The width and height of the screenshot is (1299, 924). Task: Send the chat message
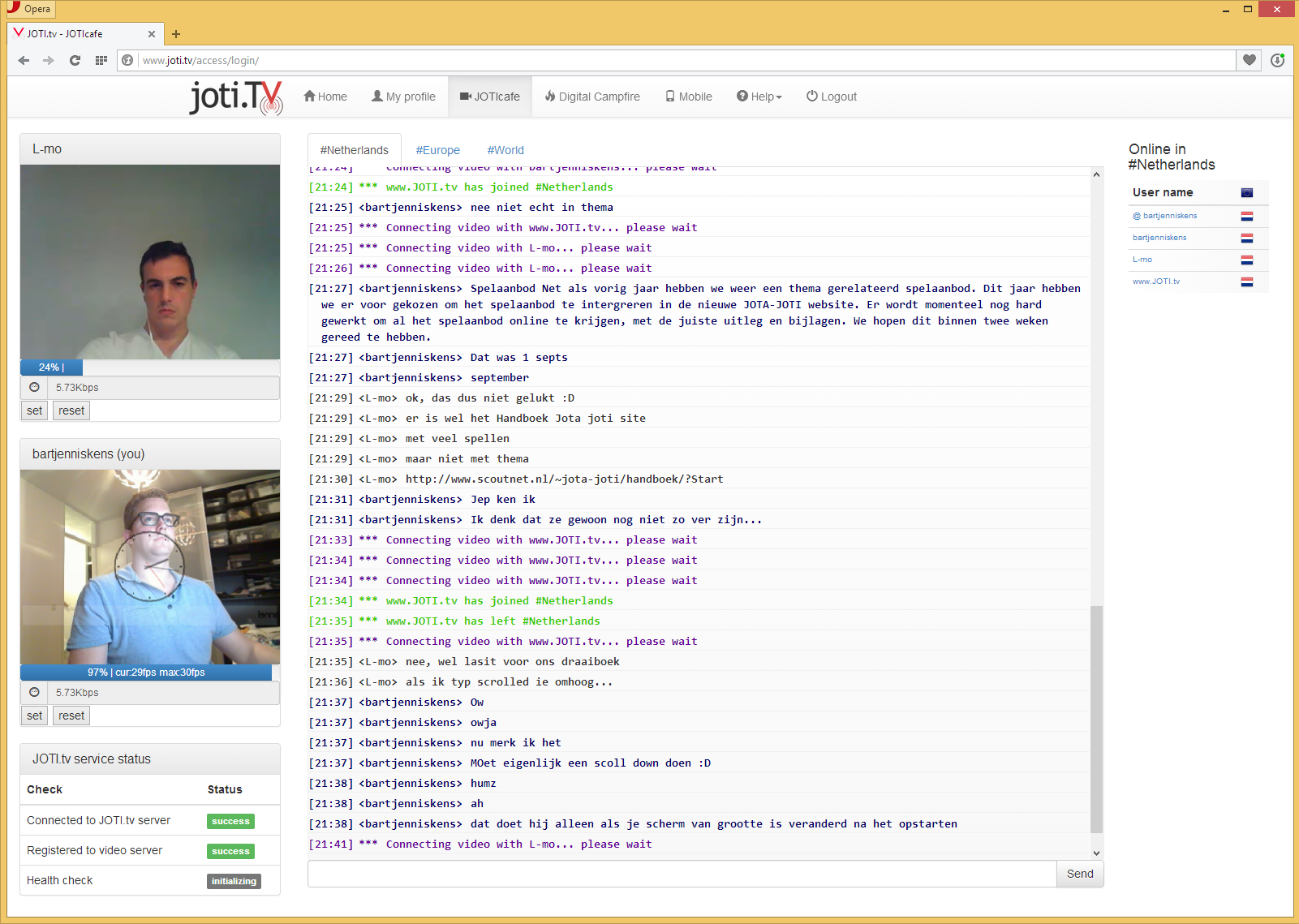pos(1080,874)
